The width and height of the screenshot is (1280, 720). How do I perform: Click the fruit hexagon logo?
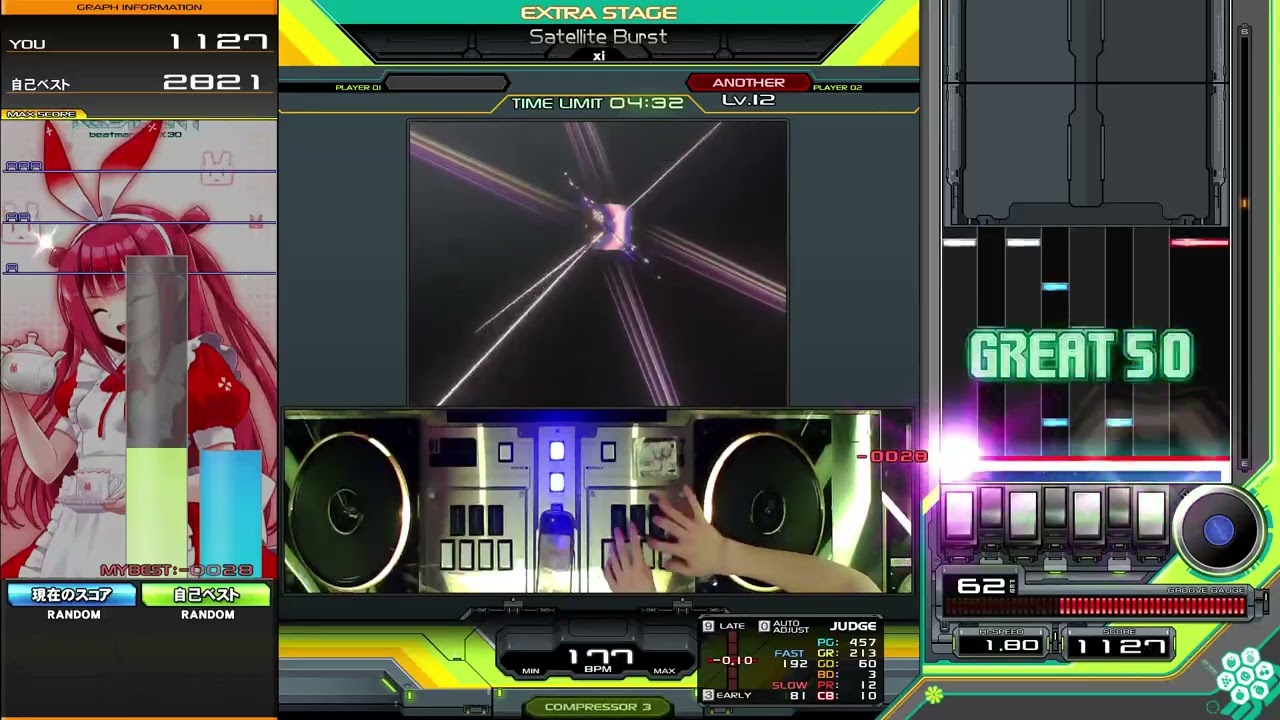[x=1245, y=677]
